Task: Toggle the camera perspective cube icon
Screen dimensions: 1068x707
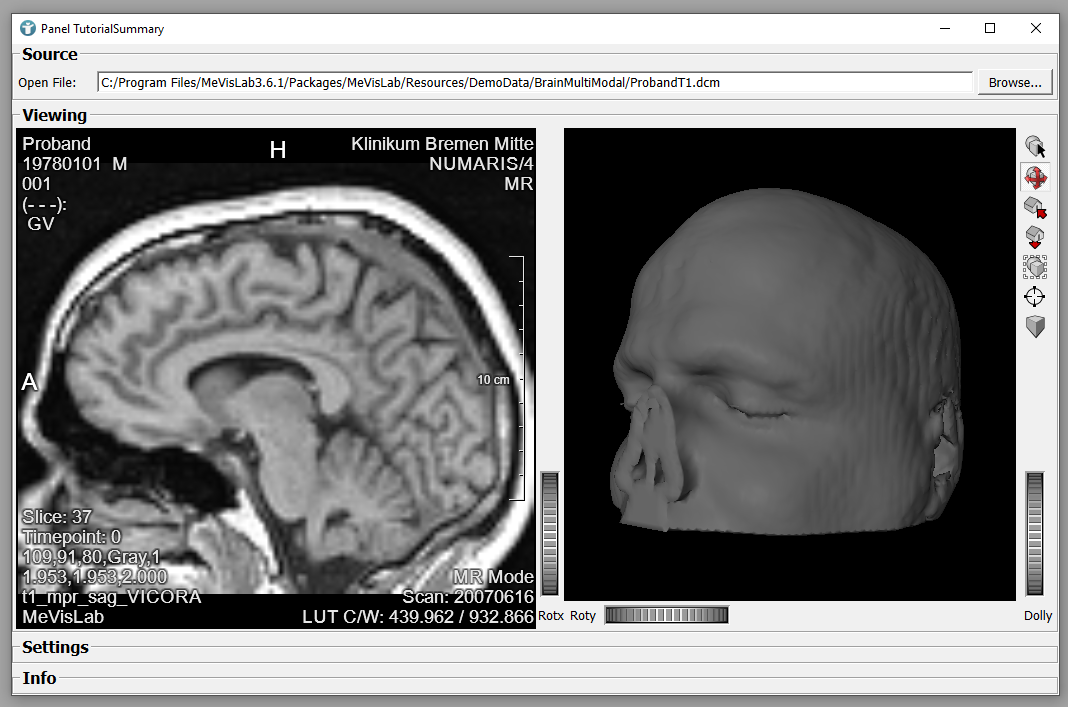Action: (x=1035, y=327)
